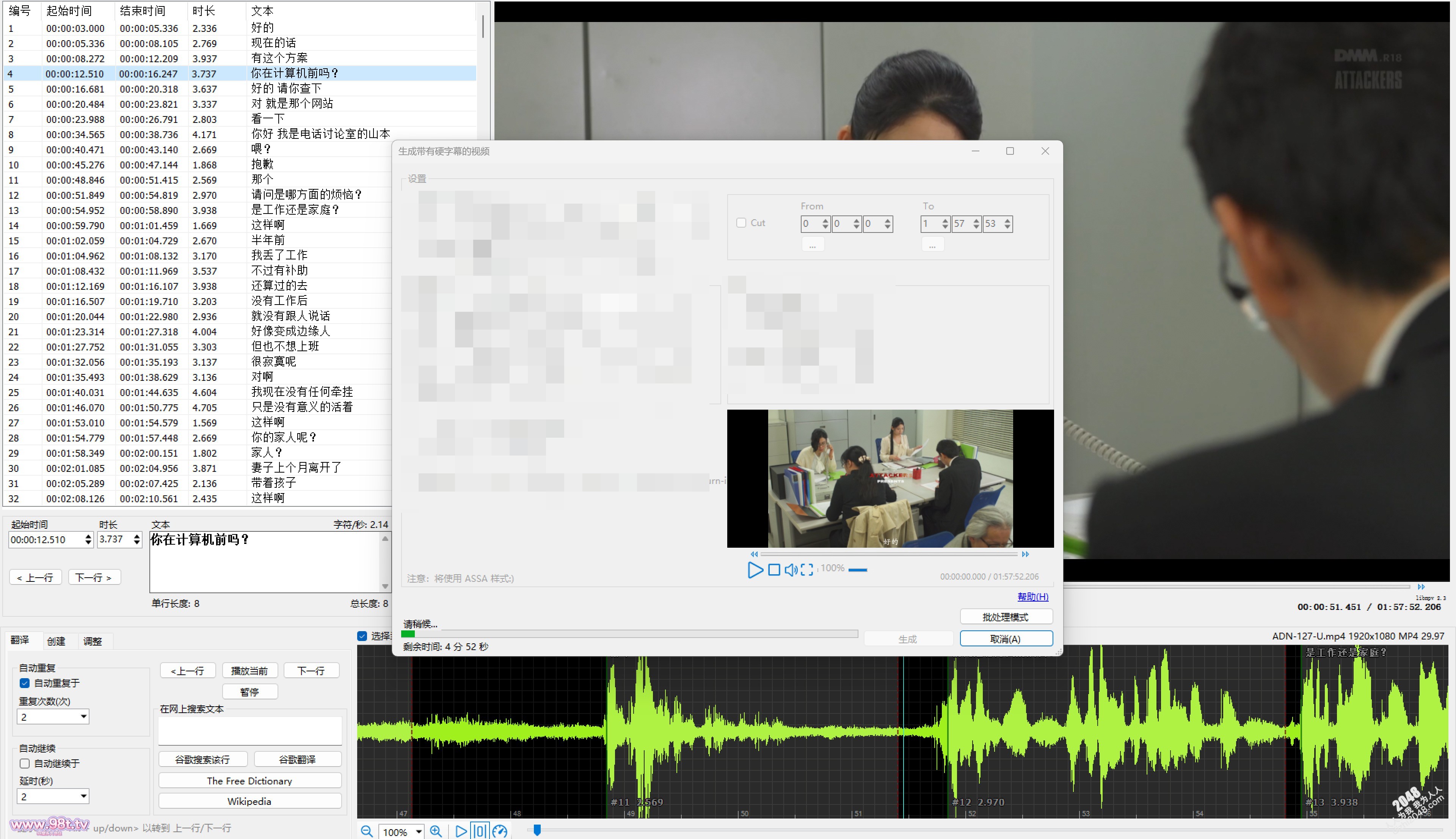Step the To hours spinner showing 1

click(945, 223)
